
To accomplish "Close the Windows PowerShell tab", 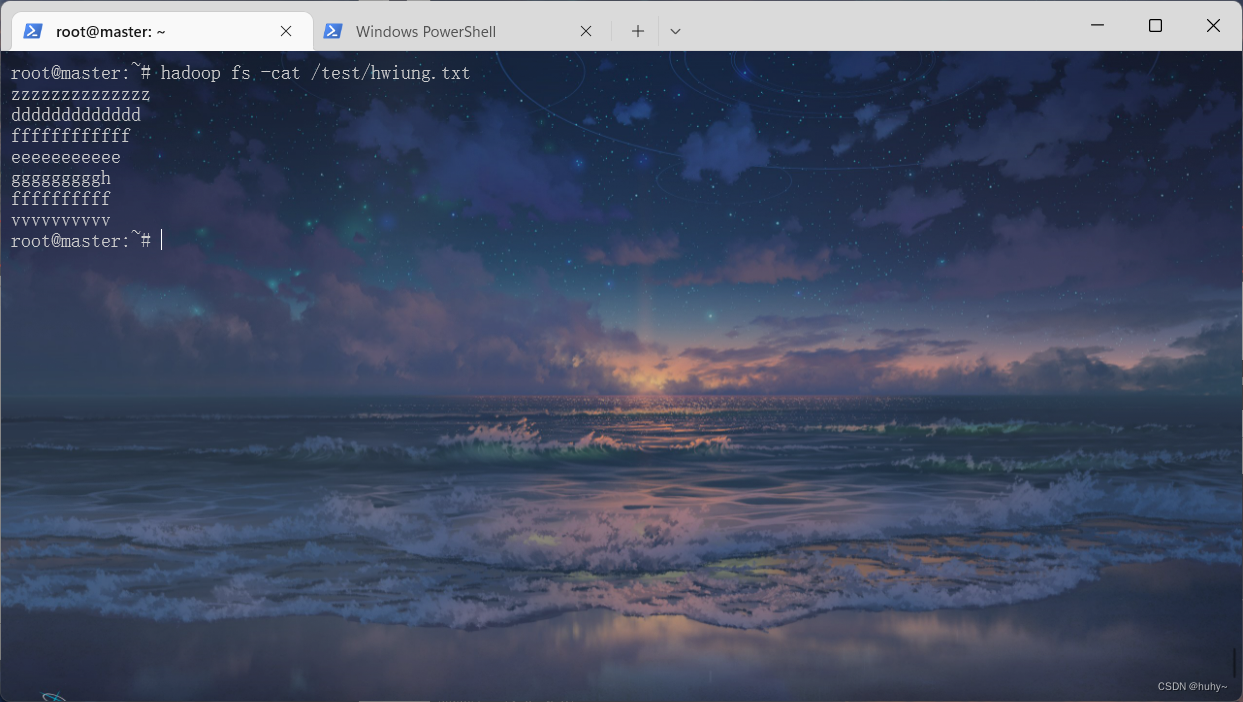I will tap(586, 31).
